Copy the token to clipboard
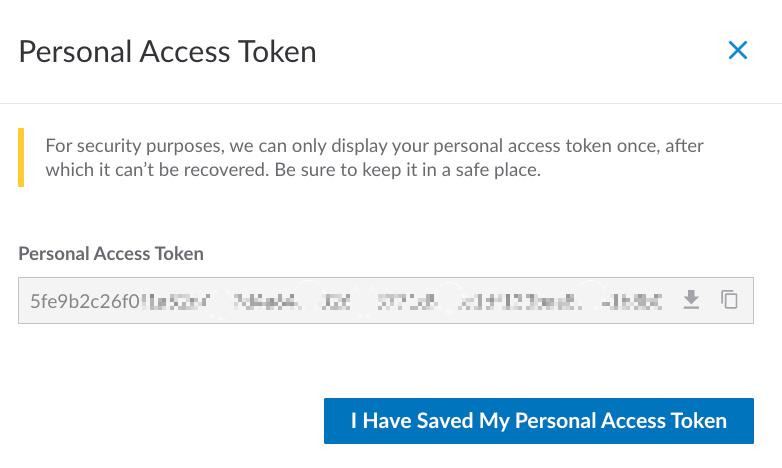This screenshot has height=468, width=782. pyautogui.click(x=730, y=300)
